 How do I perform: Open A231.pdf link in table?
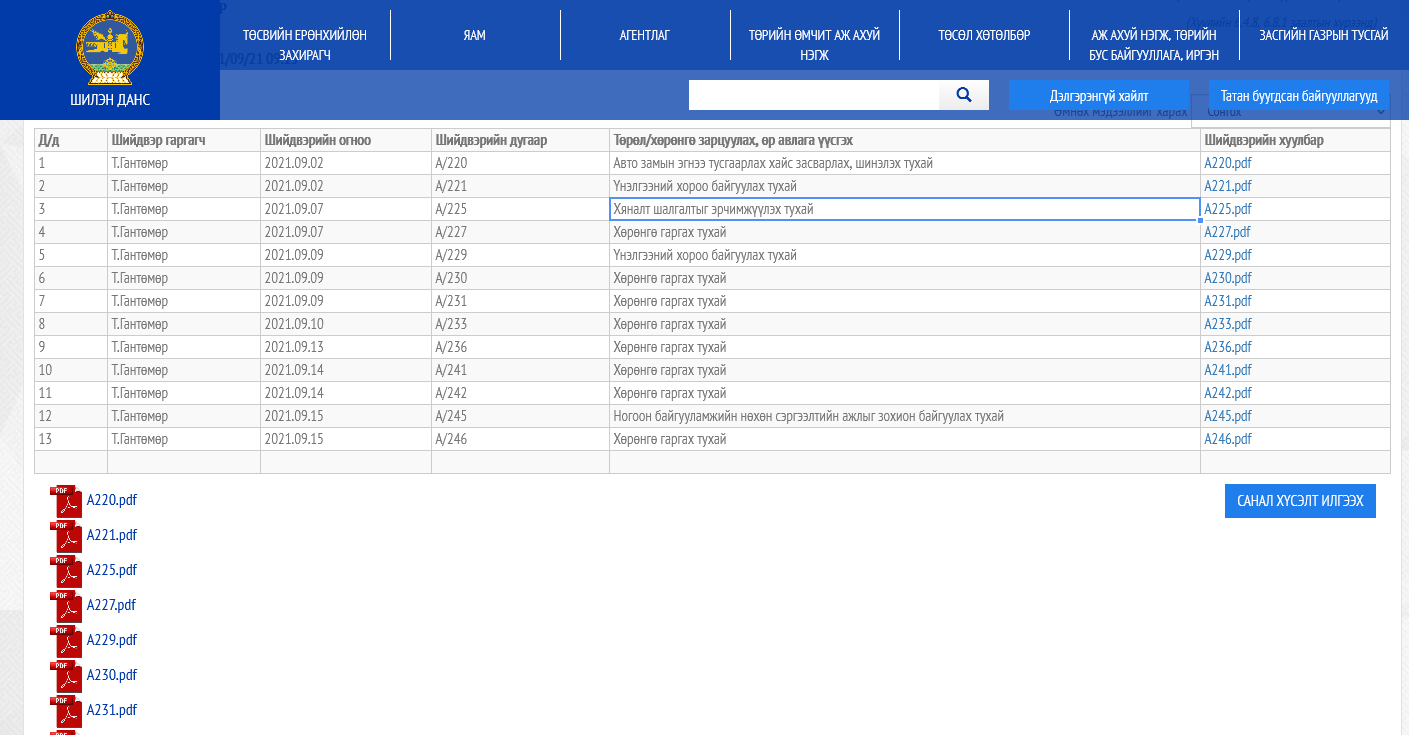(x=1228, y=301)
